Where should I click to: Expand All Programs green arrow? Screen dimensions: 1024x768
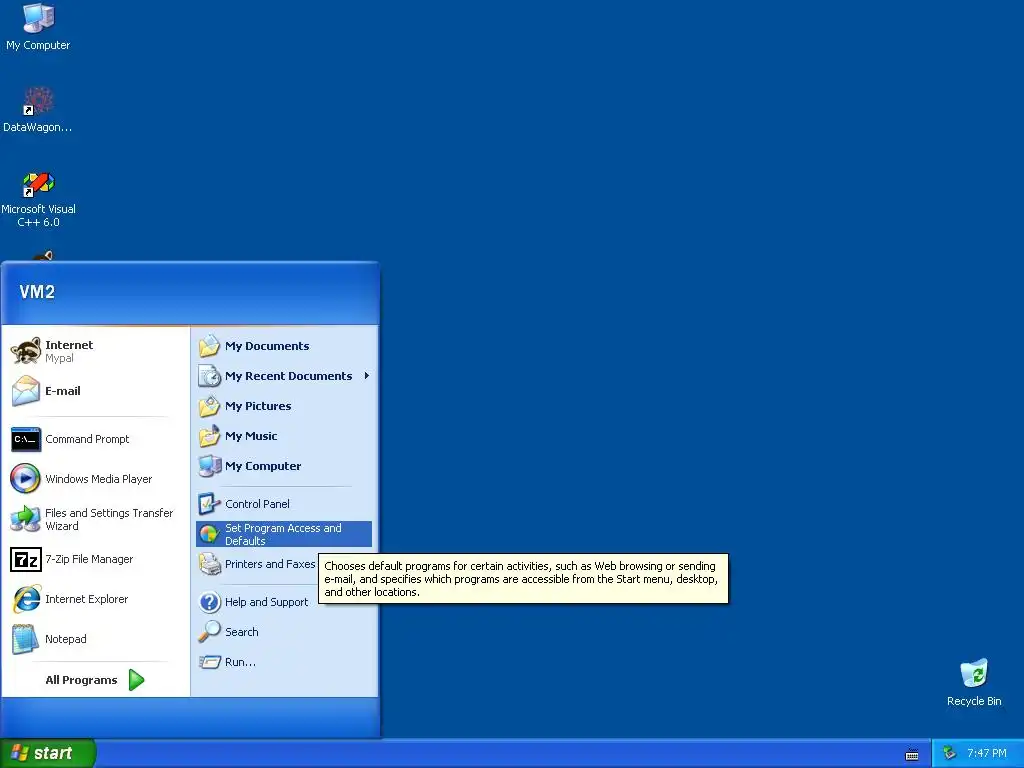(x=136, y=680)
